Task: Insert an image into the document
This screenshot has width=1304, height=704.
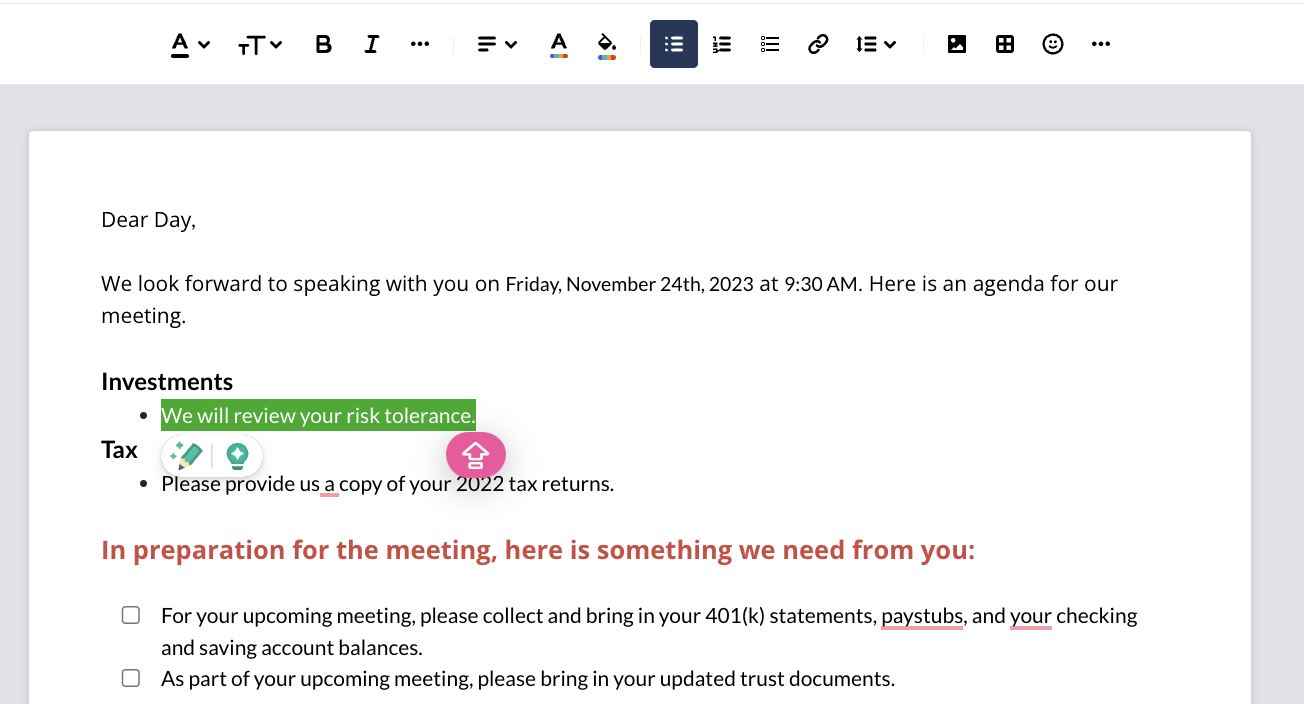Action: pos(957,44)
